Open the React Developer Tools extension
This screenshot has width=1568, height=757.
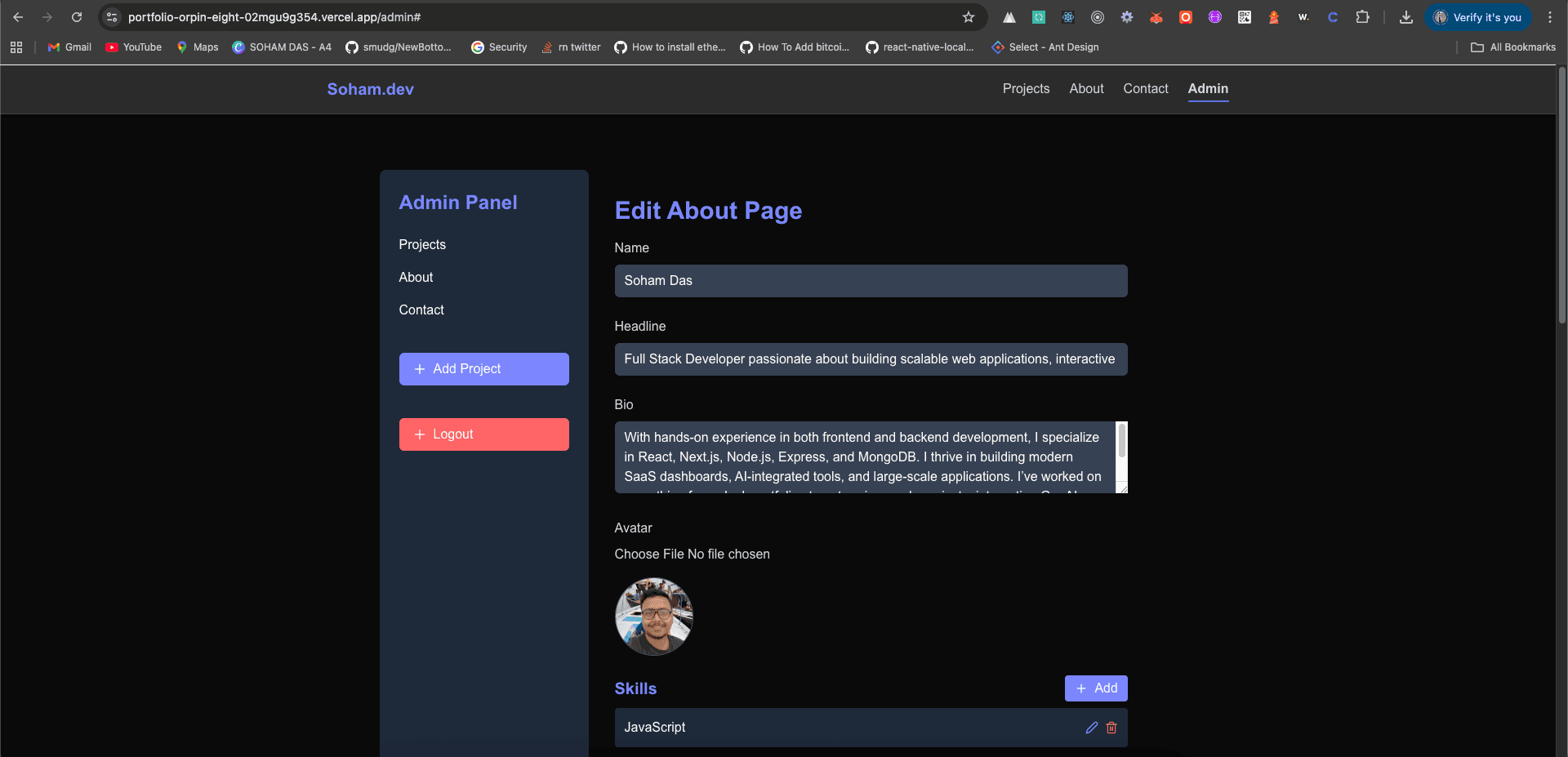[x=1068, y=17]
